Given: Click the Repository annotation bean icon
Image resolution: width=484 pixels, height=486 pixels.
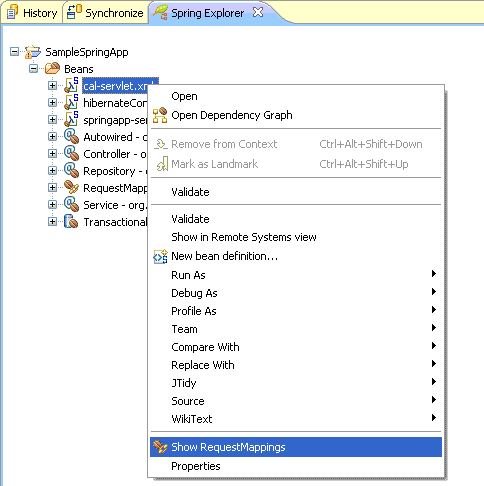Looking at the screenshot, I should tap(71, 170).
